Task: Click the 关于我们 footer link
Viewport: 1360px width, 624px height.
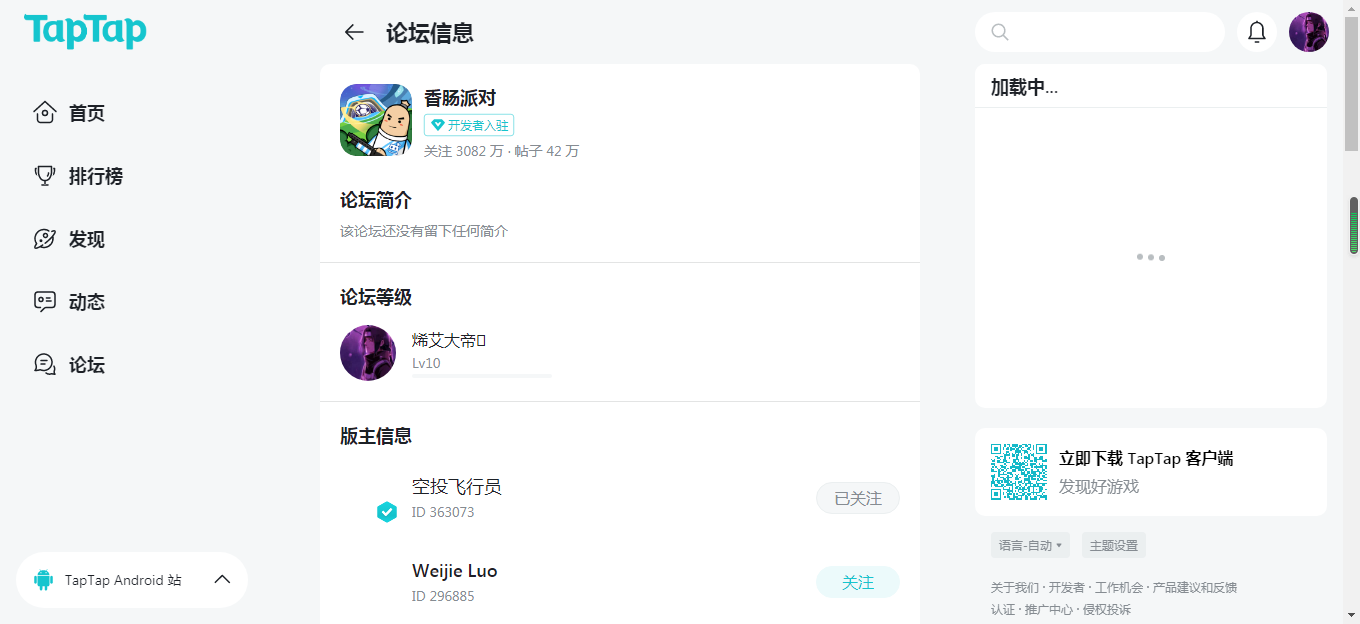Action: tap(1015, 587)
